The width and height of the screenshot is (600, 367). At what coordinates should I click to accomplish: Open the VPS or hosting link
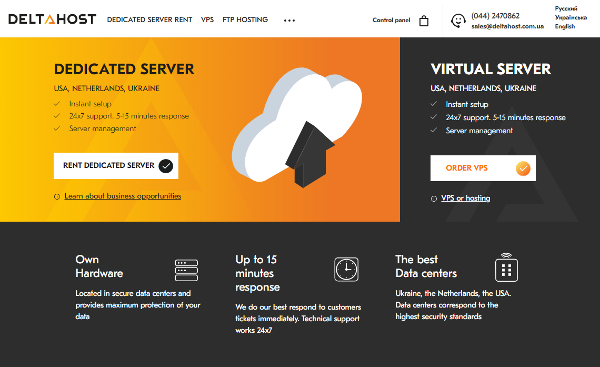[x=465, y=198]
